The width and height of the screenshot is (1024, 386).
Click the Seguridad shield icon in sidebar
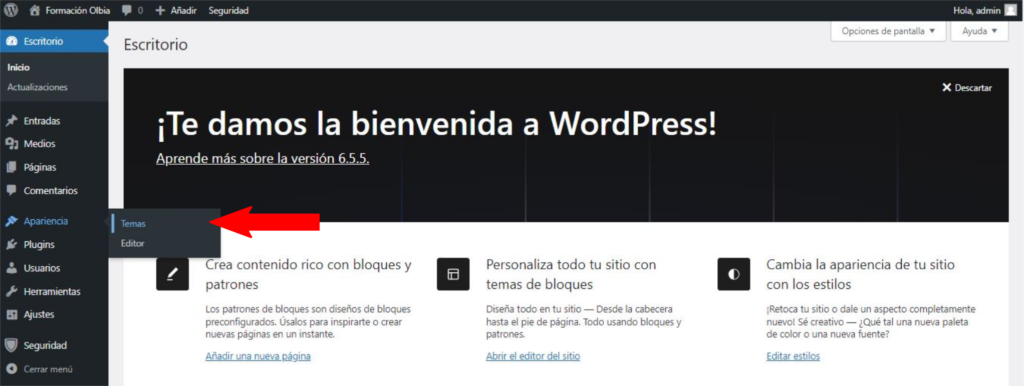coord(11,346)
